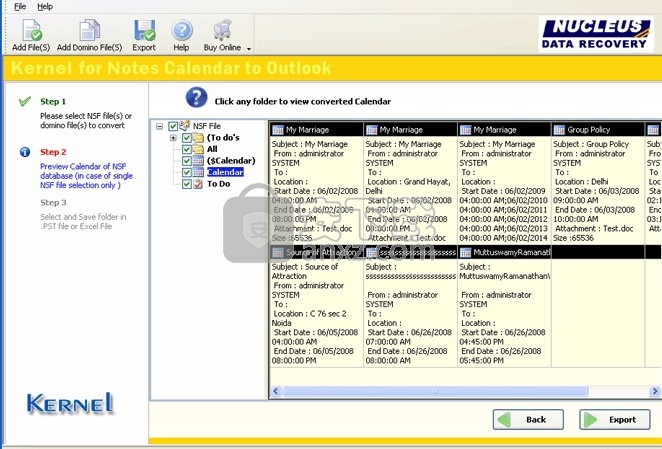This screenshot has height=449, width=662.
Task: Click the horizontal scrollbar left arrow
Action: coord(276,391)
